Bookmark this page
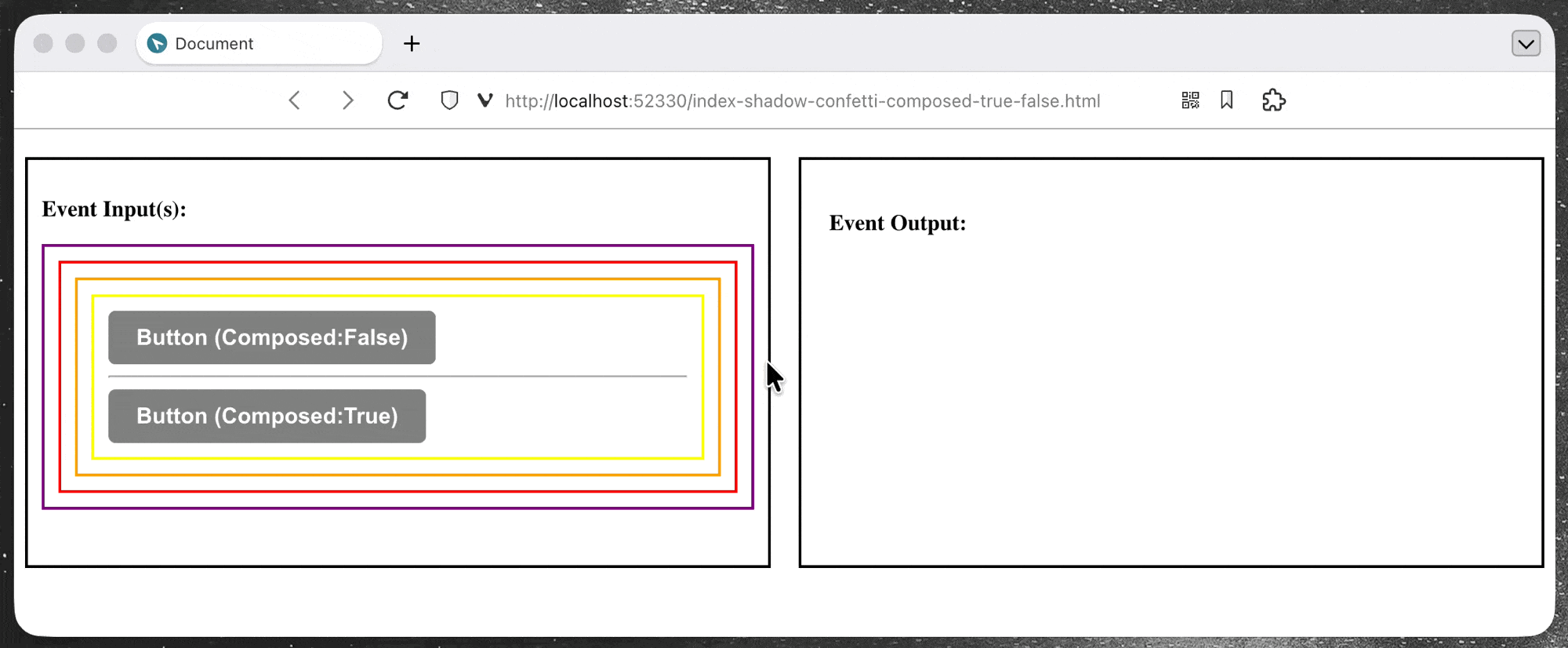Image resolution: width=1568 pixels, height=648 pixels. [1227, 100]
